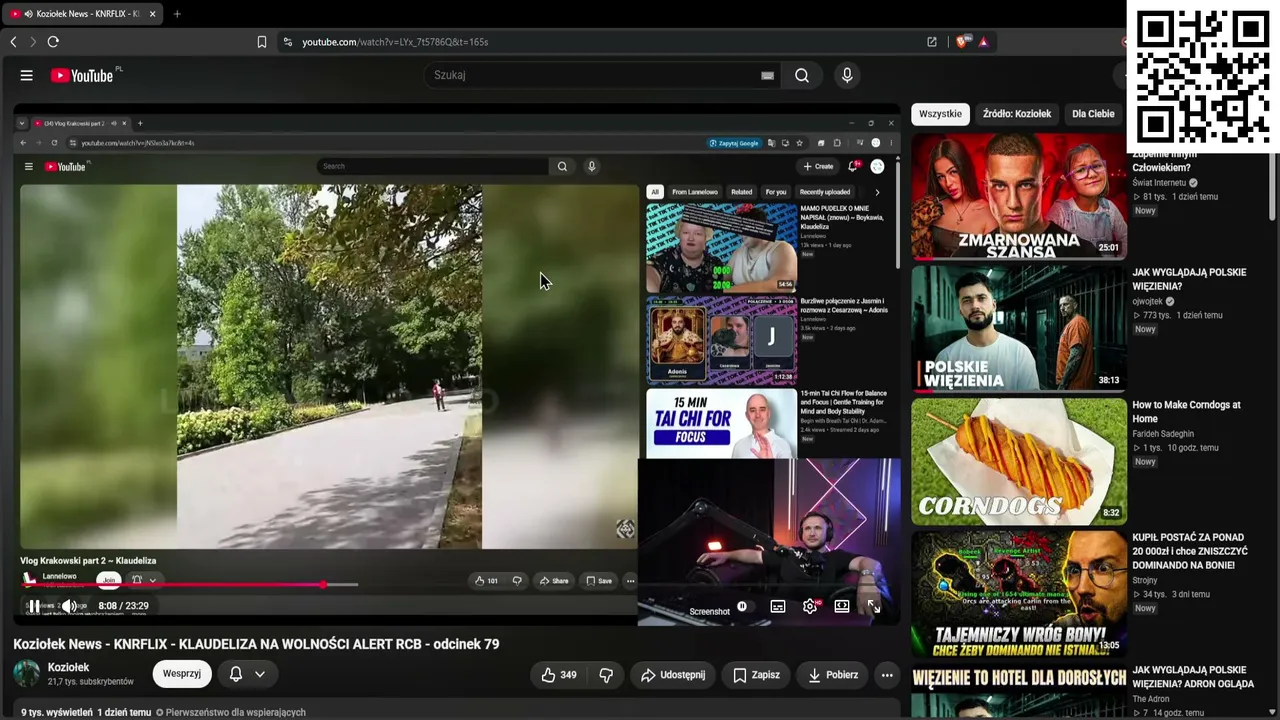Open the share icon in address bar
The height and width of the screenshot is (720, 1280).
[x=932, y=42]
